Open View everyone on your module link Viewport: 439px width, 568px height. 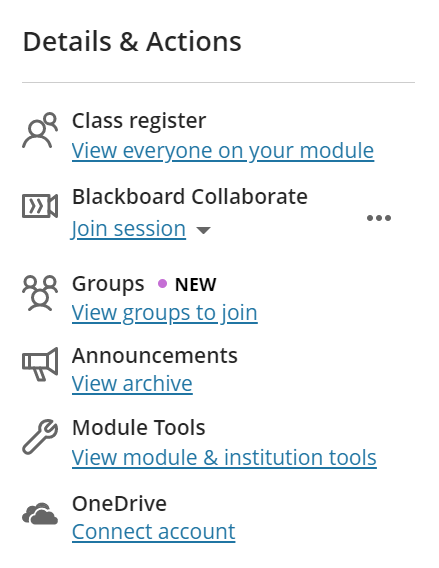click(223, 151)
